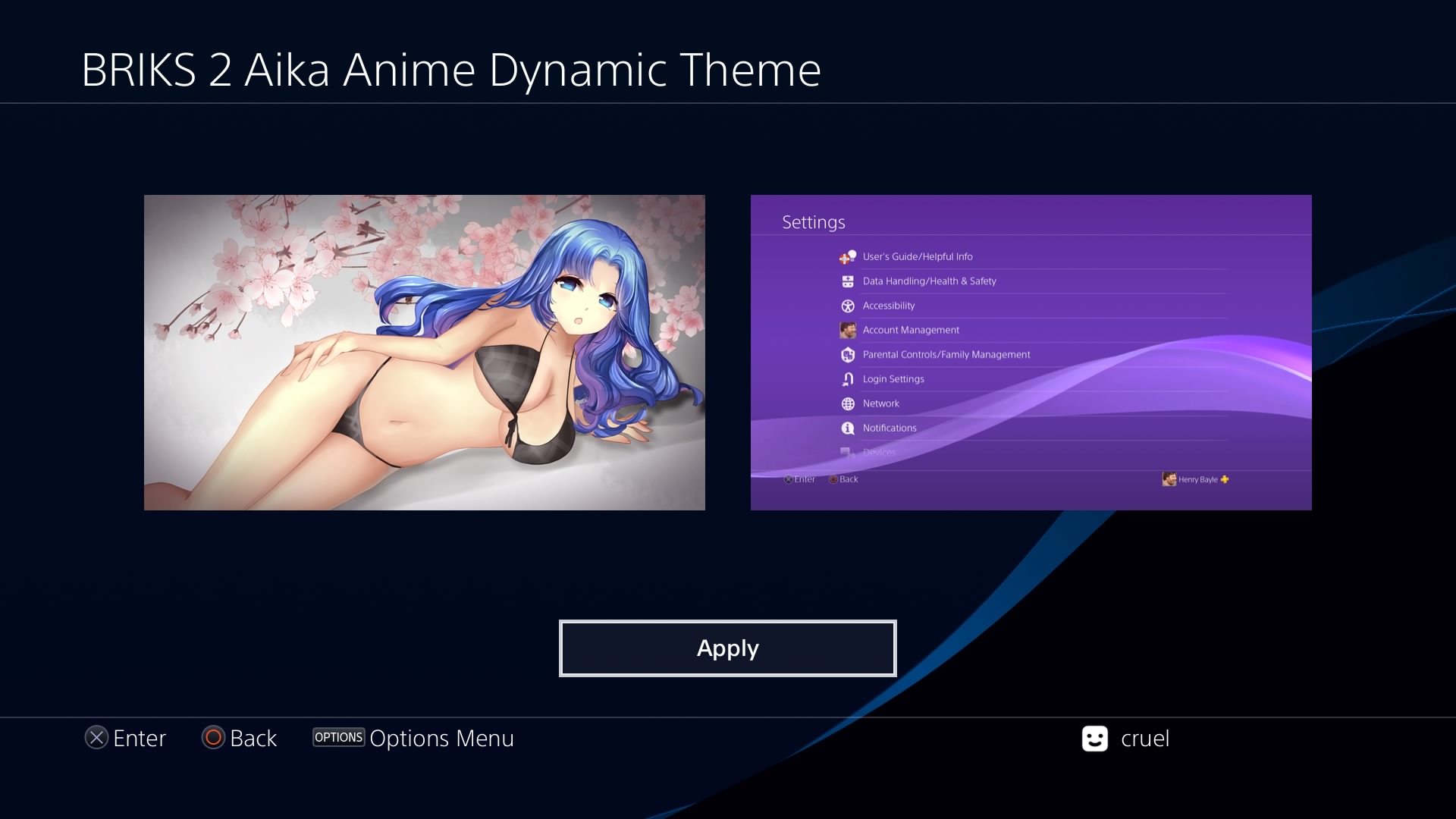The height and width of the screenshot is (819, 1456).
Task: Select the Settings screen preview thumbnail
Action: [x=1031, y=352]
